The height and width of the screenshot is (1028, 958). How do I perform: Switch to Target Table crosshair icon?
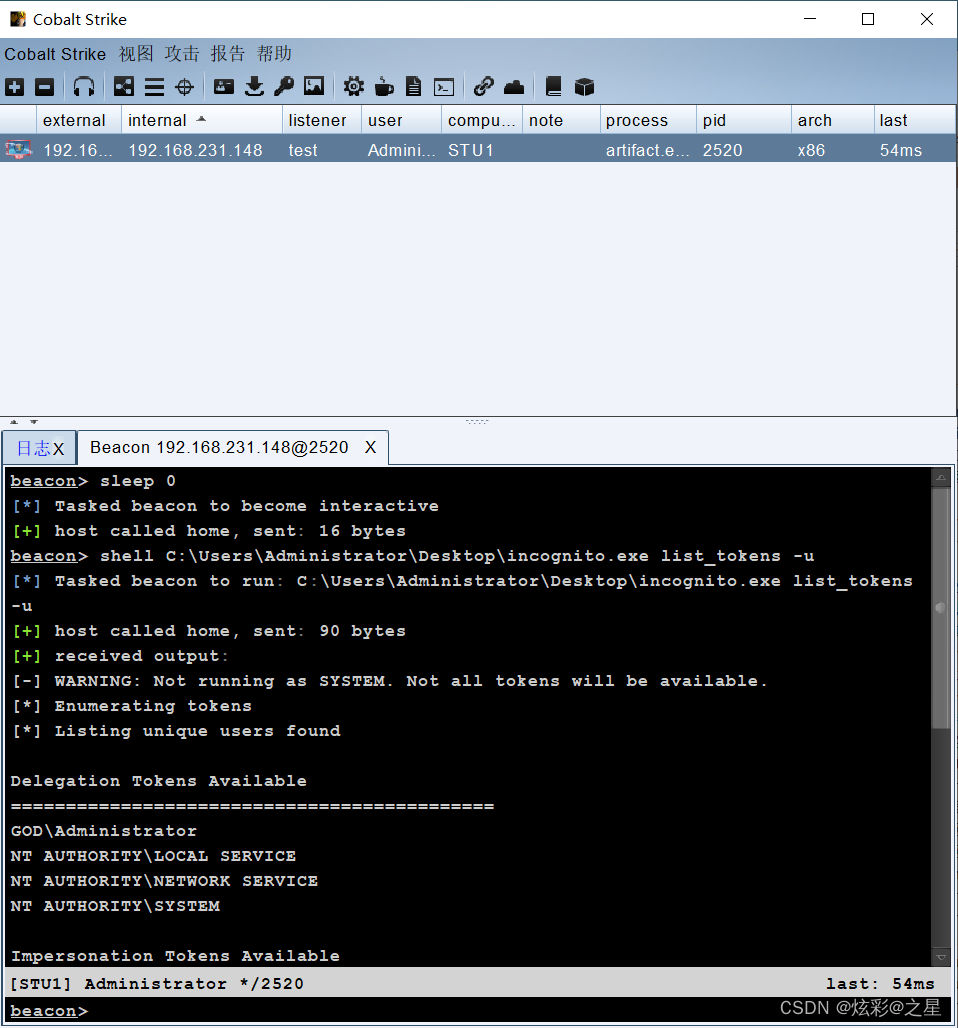pyautogui.click(x=185, y=87)
